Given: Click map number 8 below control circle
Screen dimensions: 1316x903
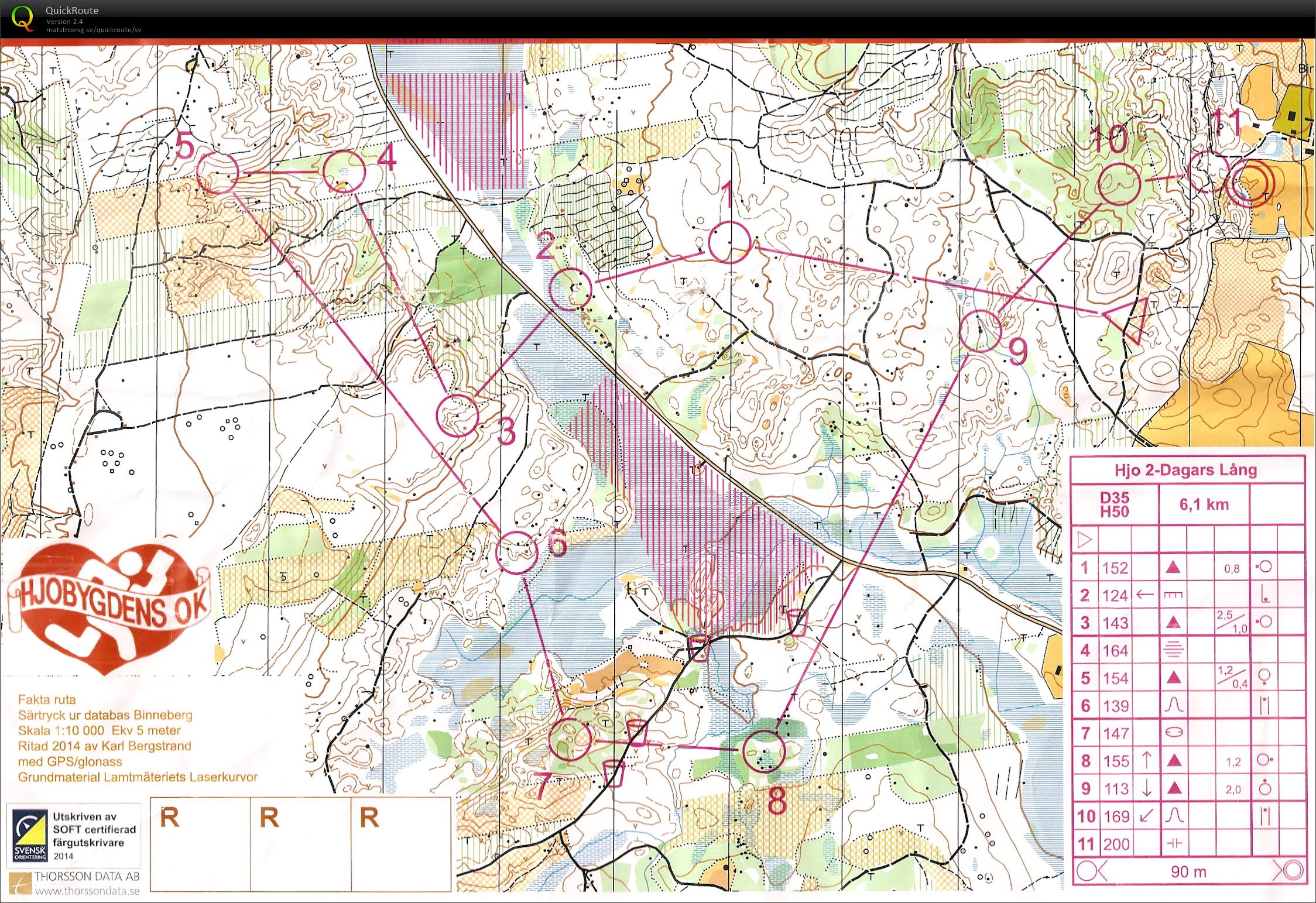Looking at the screenshot, I should pos(777,801).
